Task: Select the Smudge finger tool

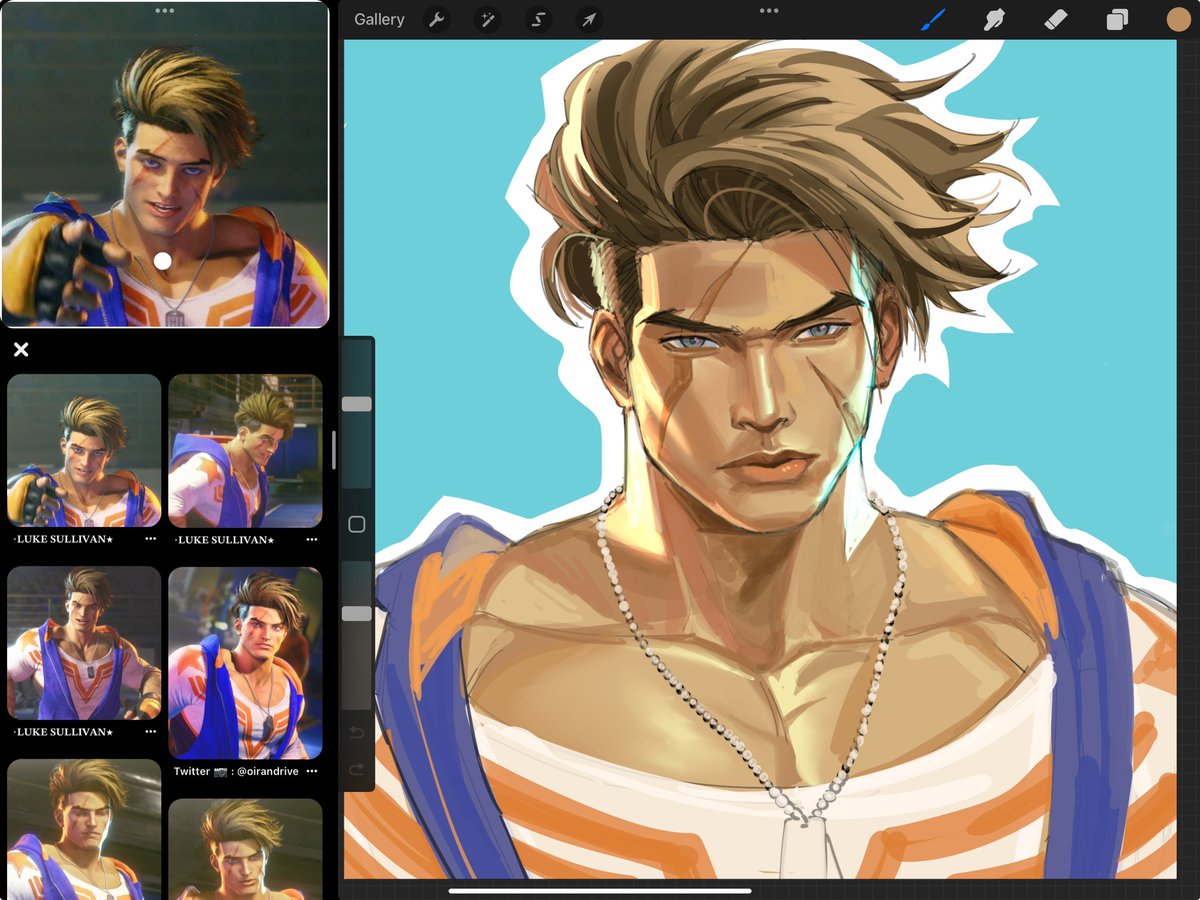Action: point(994,19)
